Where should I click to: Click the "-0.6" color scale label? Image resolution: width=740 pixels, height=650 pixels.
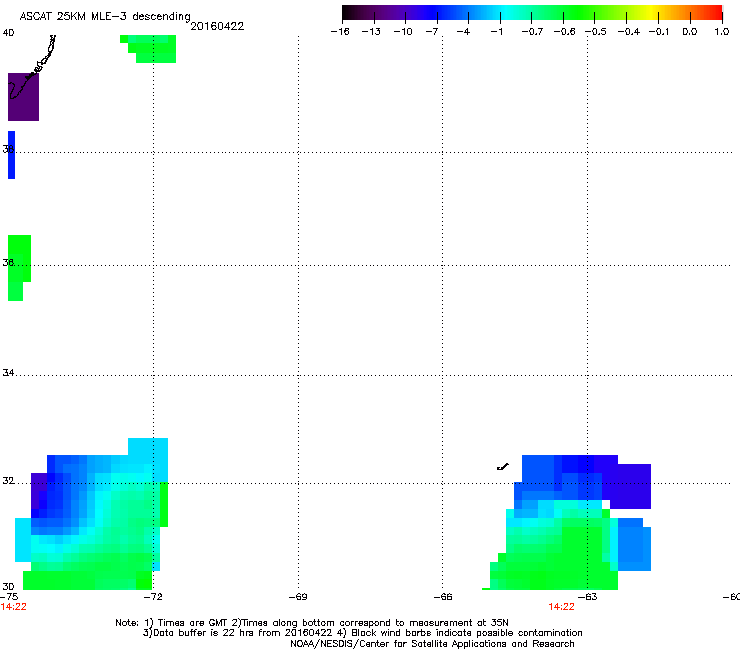click(564, 32)
